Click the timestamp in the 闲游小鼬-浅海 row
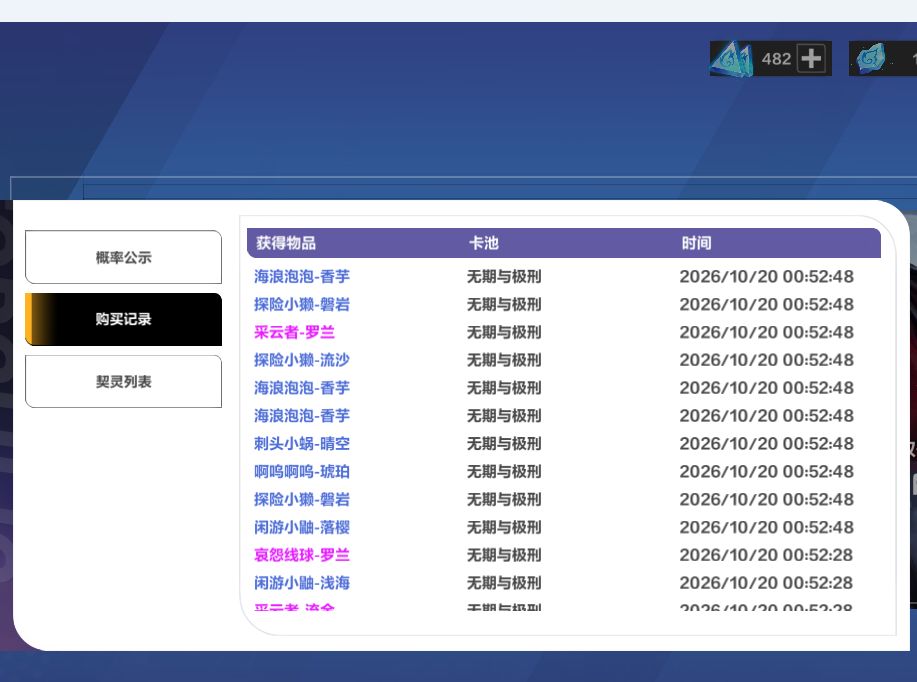The image size is (917, 682). click(766, 583)
